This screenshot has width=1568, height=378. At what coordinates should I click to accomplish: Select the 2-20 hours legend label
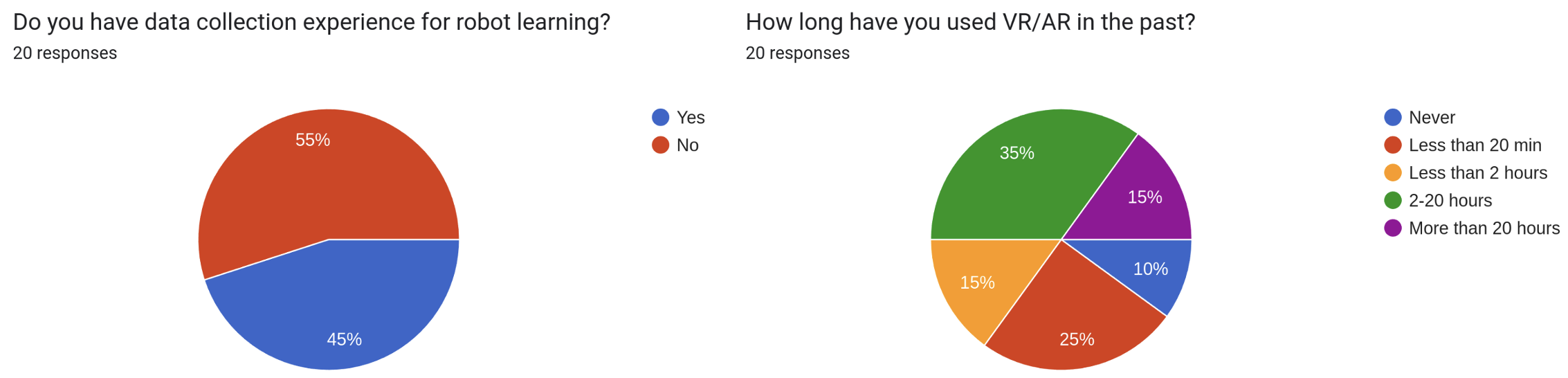pyautogui.click(x=1450, y=201)
